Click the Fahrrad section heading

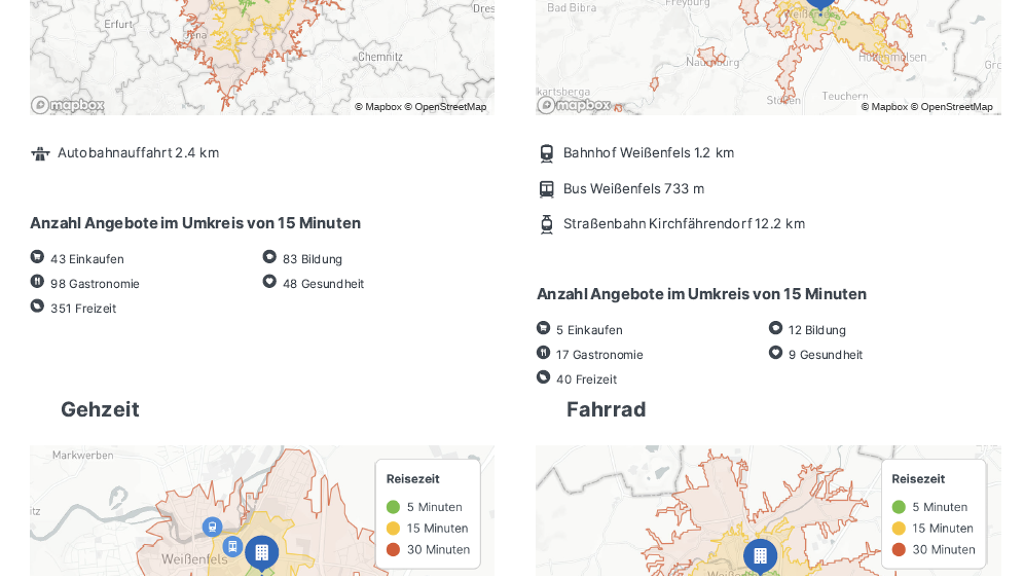(606, 409)
